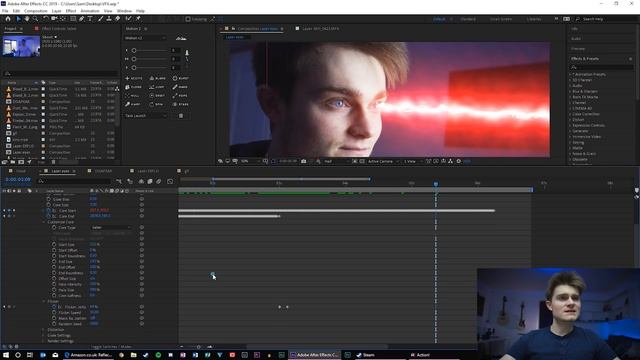
Task: Open the Effects & Presets panel header
Action: (585, 59)
